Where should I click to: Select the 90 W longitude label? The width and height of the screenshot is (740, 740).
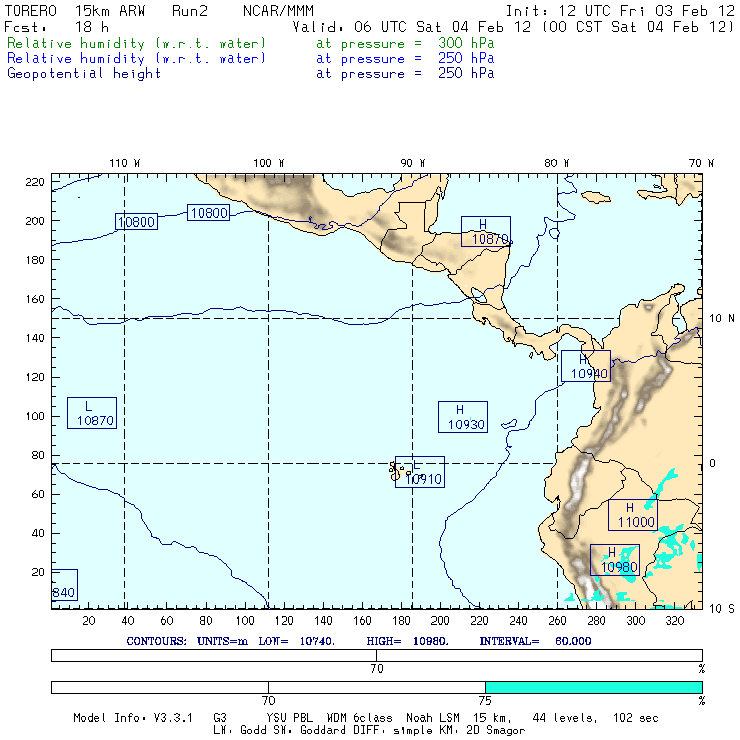412,163
